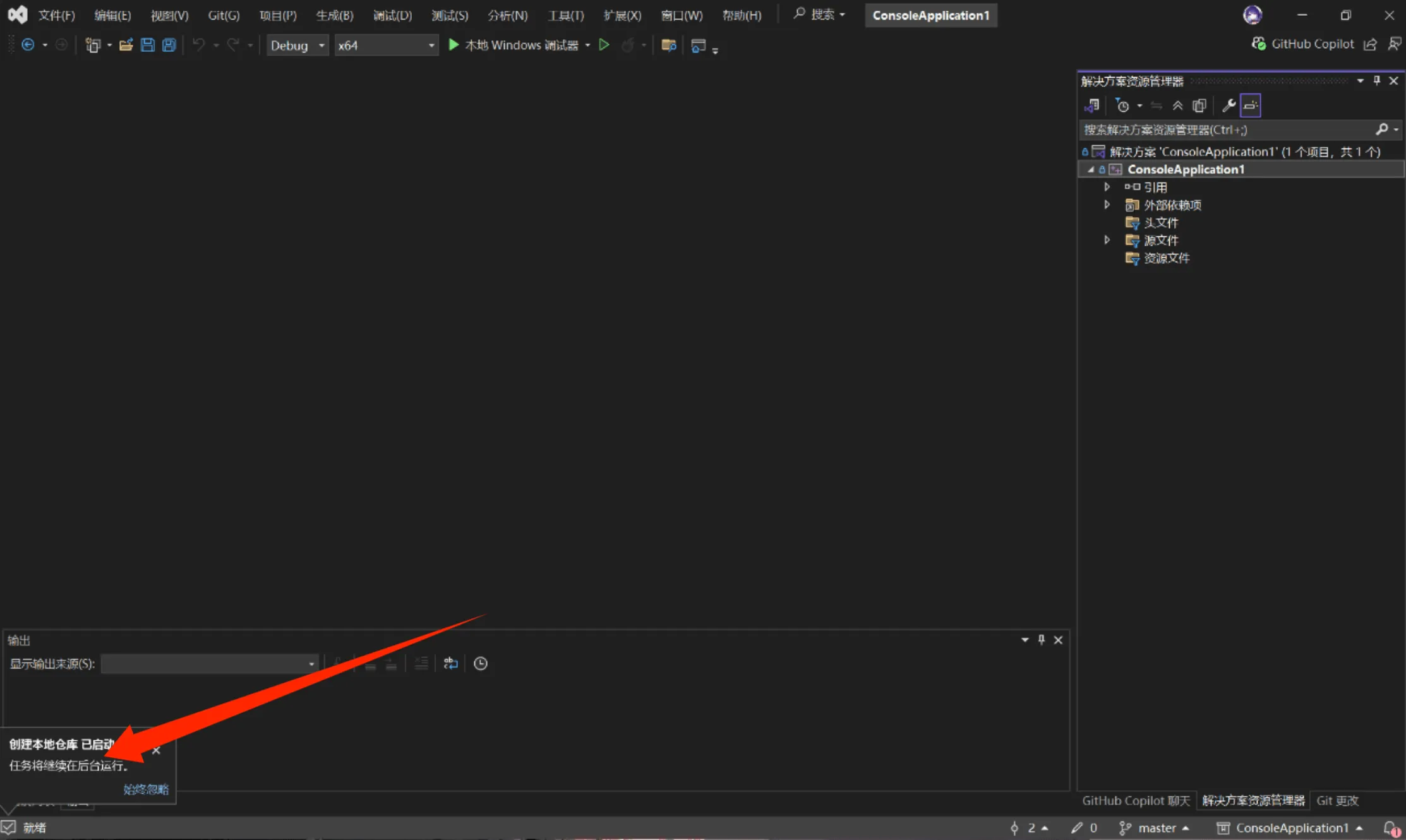Screen dimensions: 1406x840
Task: Open GitHub Copilot from the toolbar
Action: (x=1302, y=44)
